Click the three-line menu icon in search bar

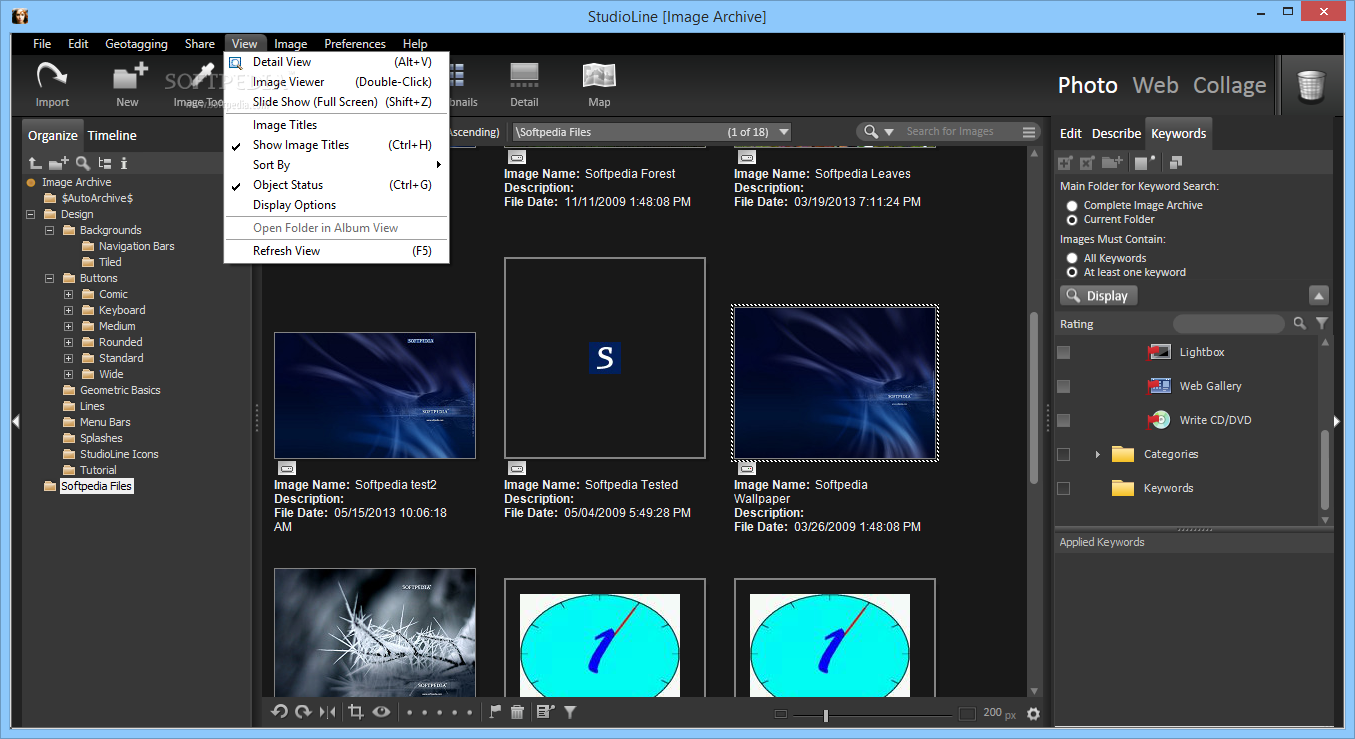(x=1029, y=132)
